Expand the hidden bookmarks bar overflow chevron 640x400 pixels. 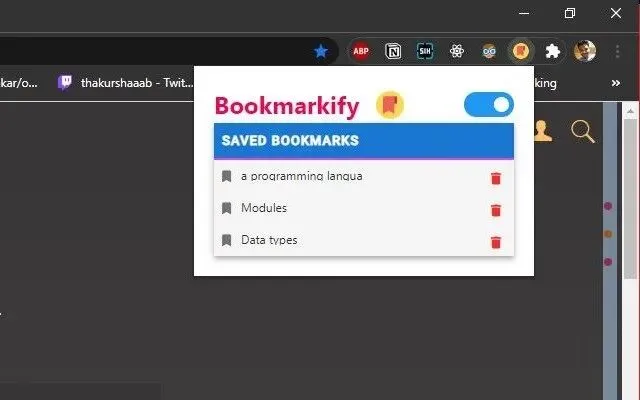616,83
